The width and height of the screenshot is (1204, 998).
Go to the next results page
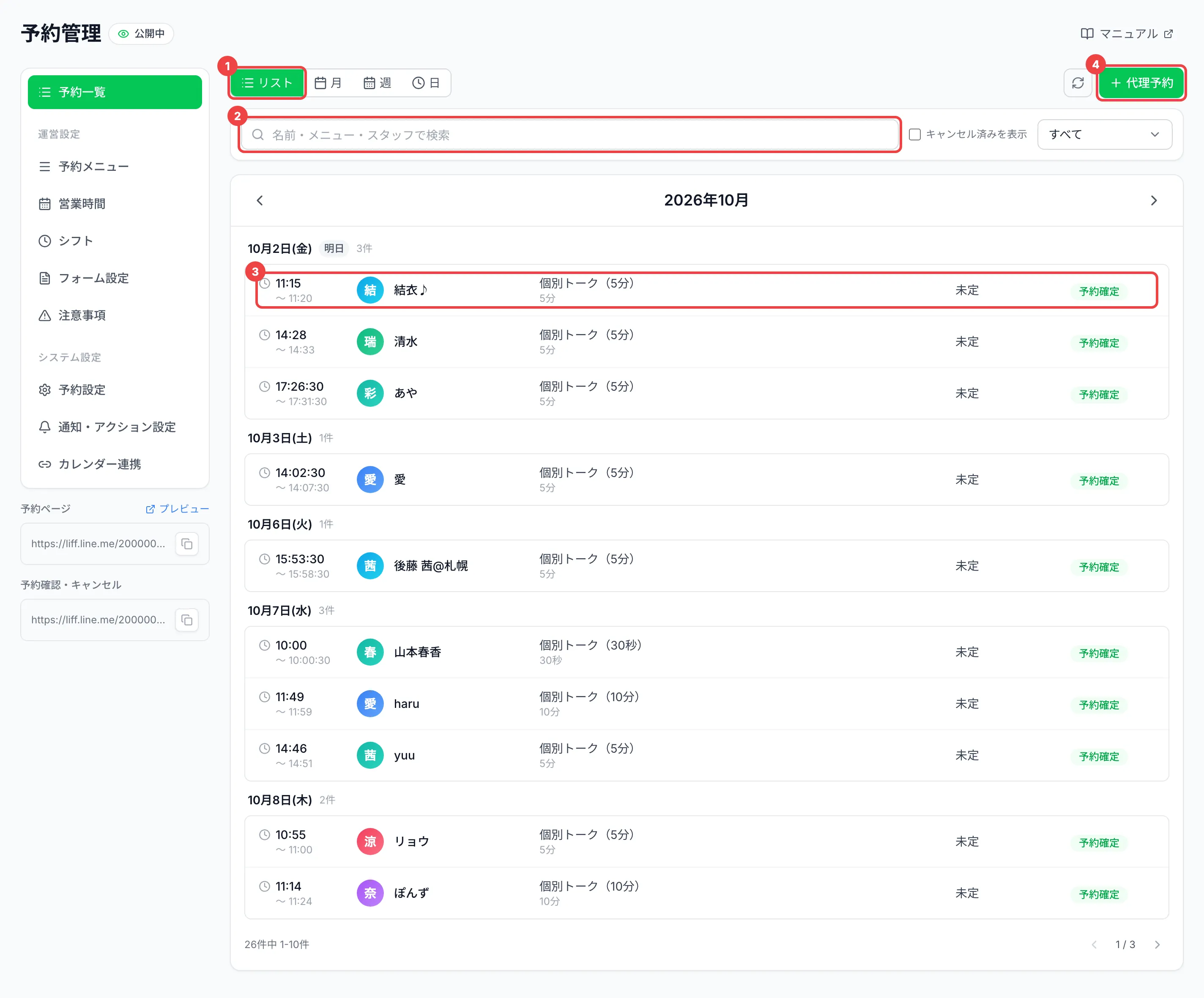click(x=1157, y=945)
